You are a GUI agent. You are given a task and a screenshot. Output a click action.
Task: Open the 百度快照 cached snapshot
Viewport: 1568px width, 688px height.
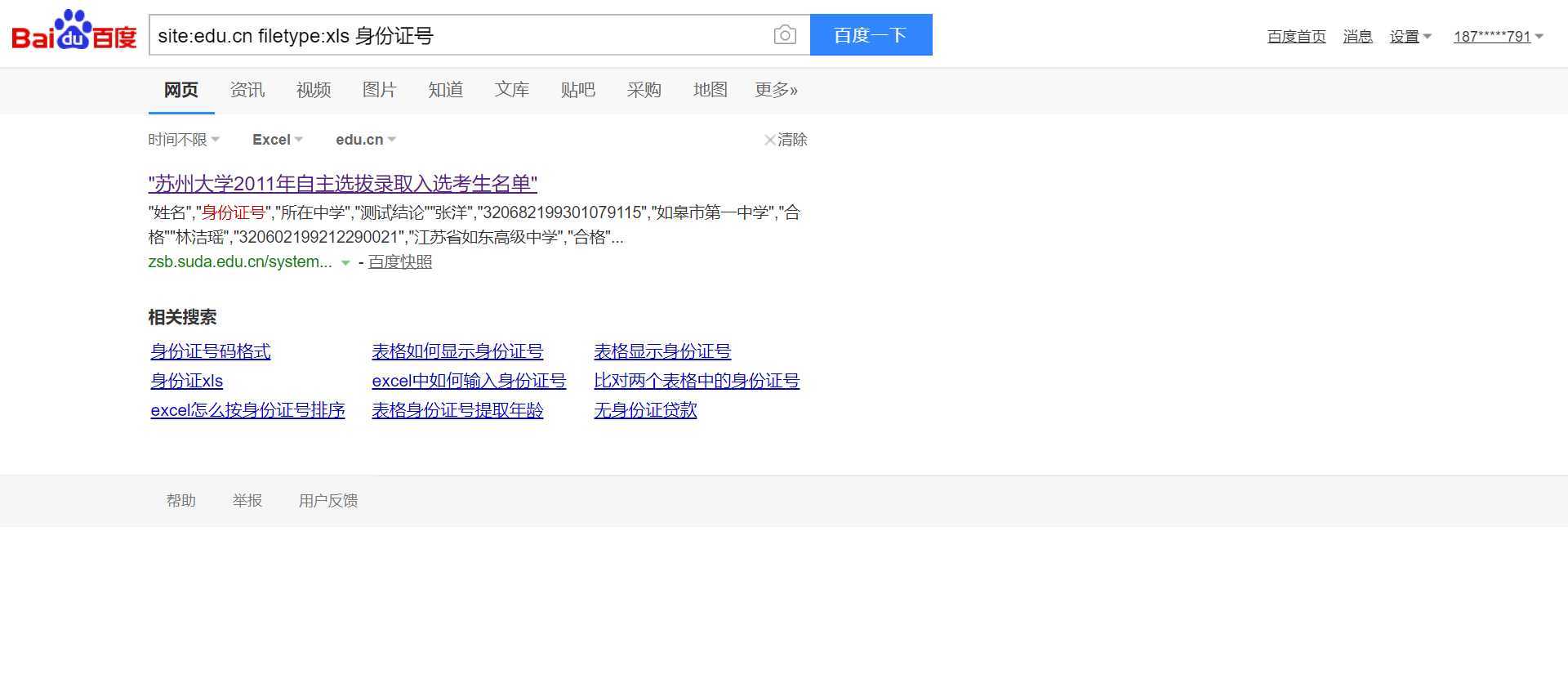(x=400, y=262)
